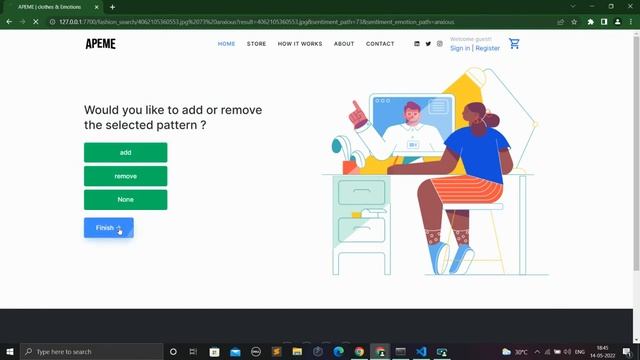
Task: Choose the green None button
Action: [126, 200]
